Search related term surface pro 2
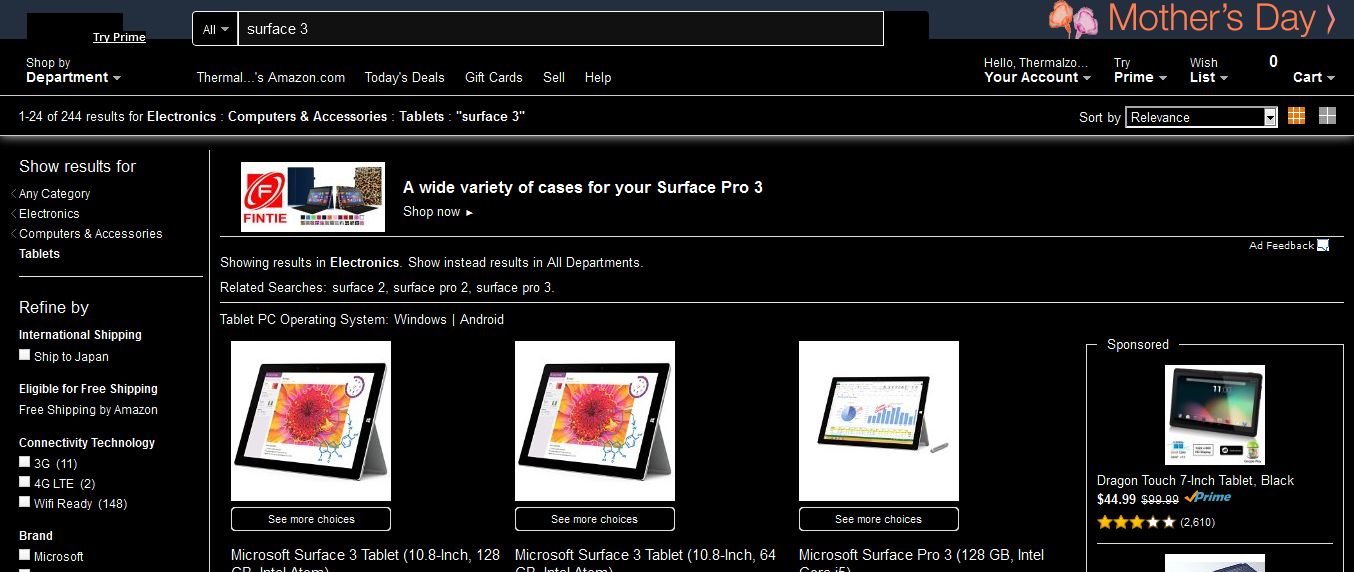Viewport: 1354px width, 572px height. 431,288
